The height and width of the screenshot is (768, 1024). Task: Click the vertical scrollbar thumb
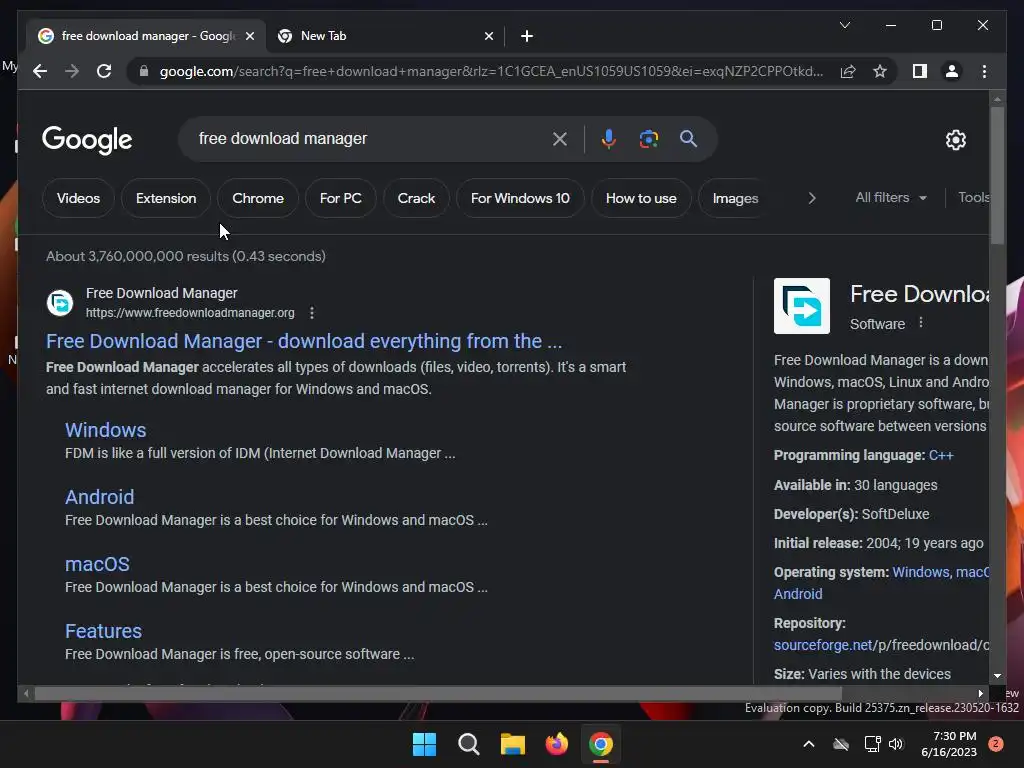(997, 175)
